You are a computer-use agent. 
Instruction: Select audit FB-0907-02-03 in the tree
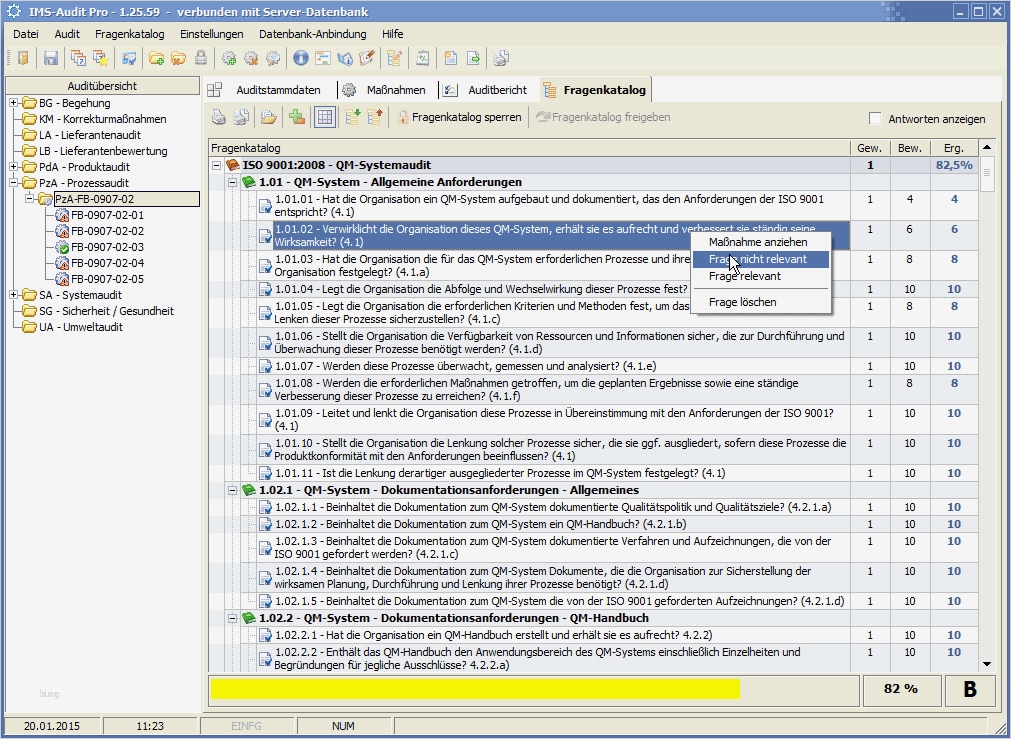[106, 247]
